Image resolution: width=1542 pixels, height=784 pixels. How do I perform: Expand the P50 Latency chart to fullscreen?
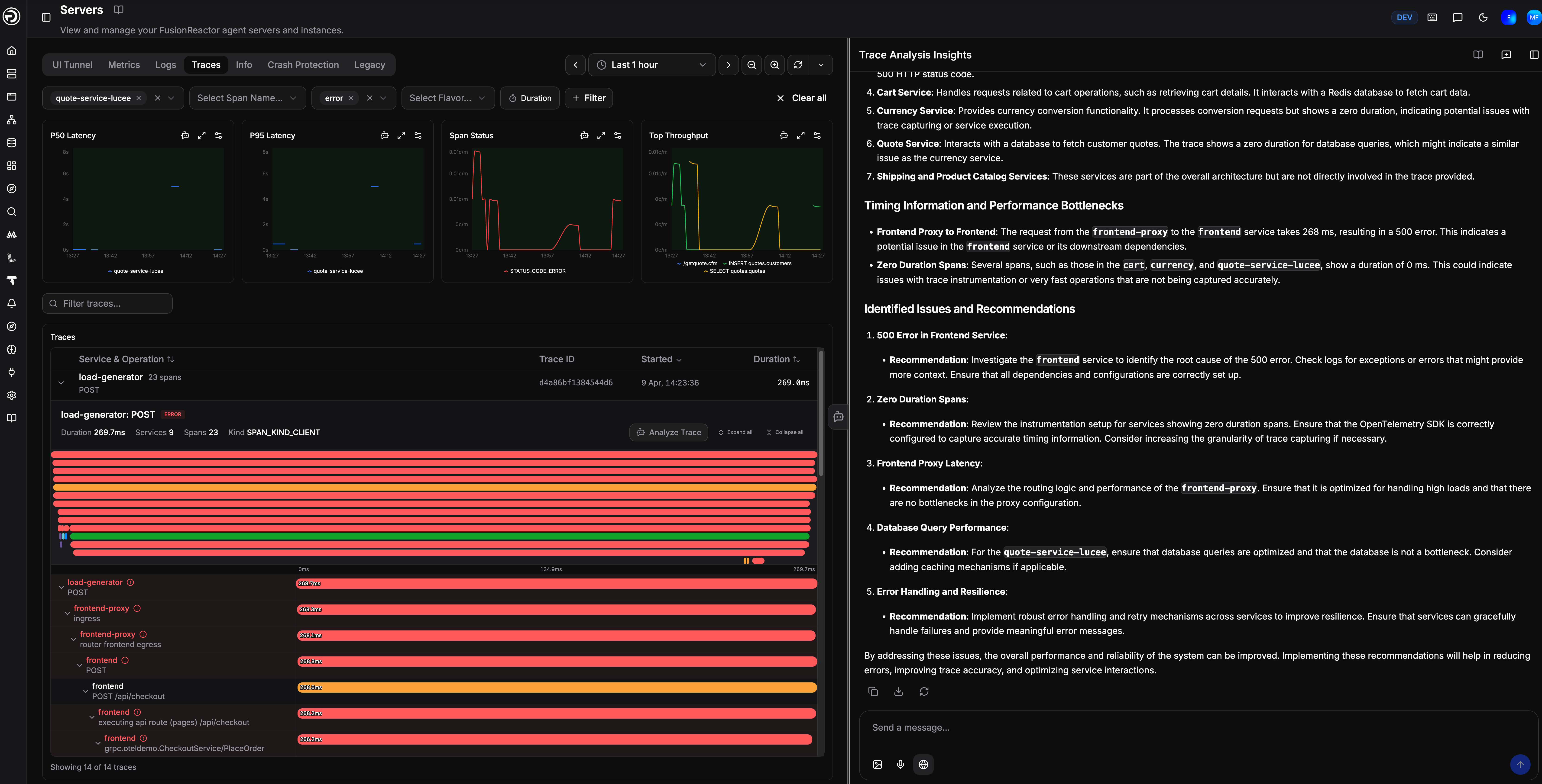[202, 135]
